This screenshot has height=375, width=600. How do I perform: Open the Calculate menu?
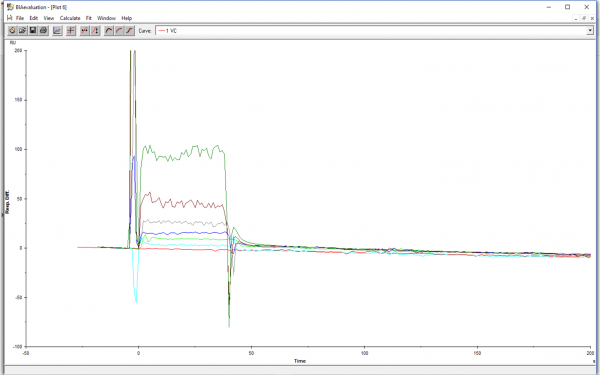(70, 18)
